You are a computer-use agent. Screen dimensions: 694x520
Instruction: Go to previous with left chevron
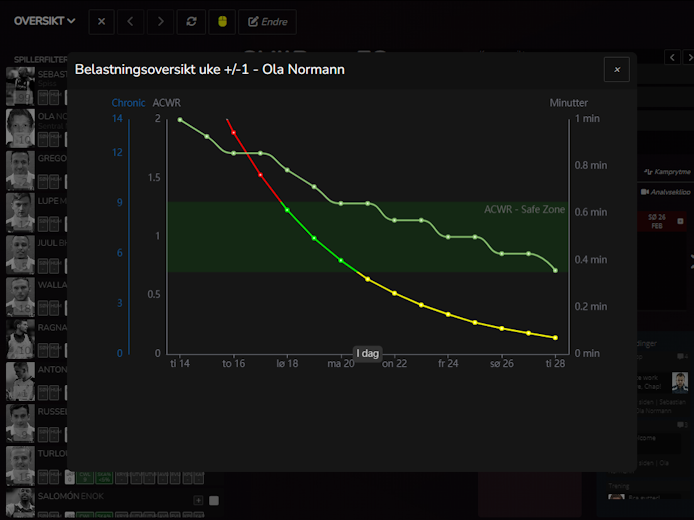pos(130,21)
